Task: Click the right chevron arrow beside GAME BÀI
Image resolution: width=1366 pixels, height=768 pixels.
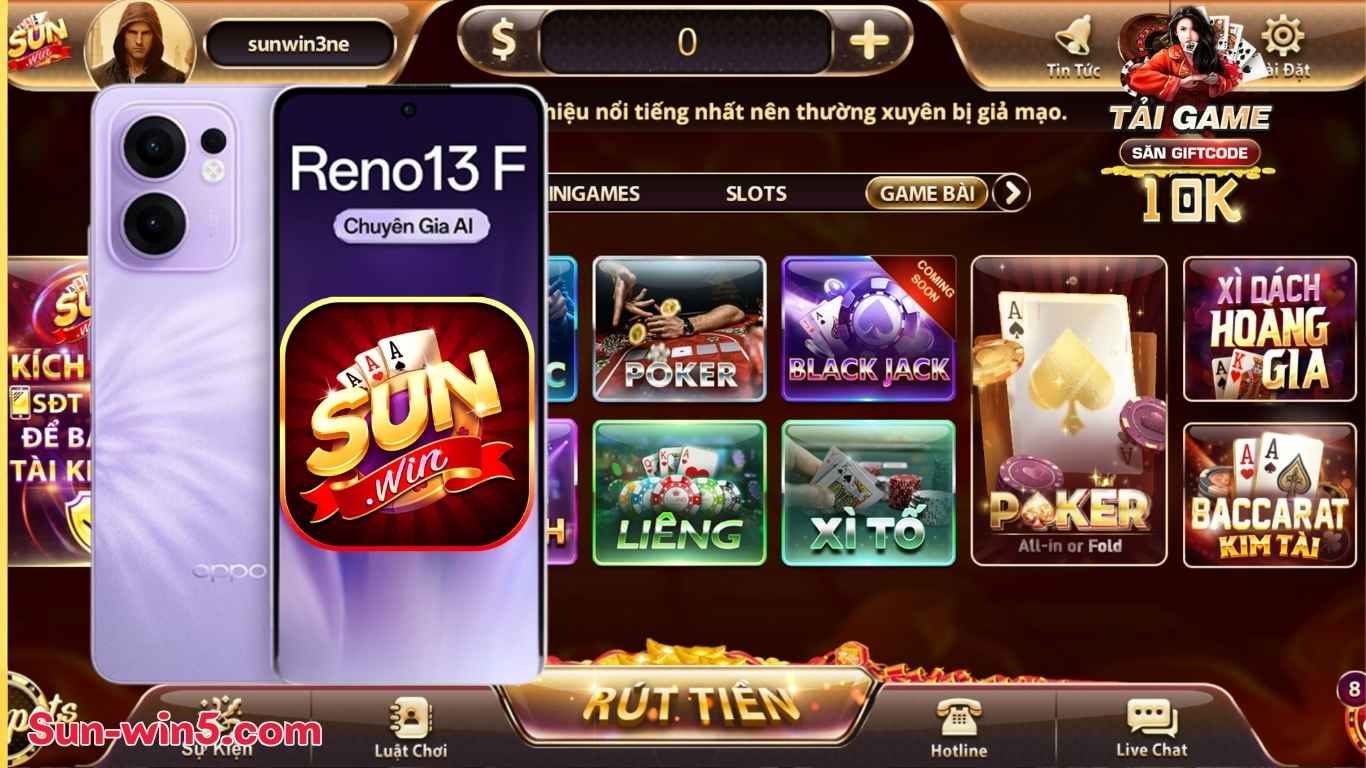Action: [1011, 193]
